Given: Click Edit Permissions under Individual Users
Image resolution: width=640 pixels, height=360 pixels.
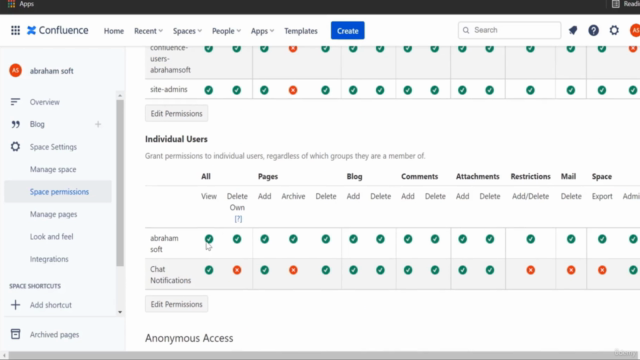Looking at the screenshot, I should point(176,304).
